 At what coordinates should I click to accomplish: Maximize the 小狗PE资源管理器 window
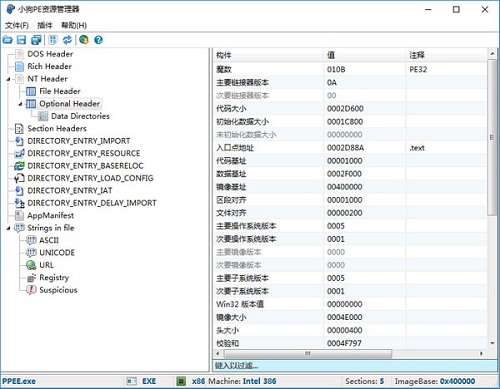tap(456, 10)
